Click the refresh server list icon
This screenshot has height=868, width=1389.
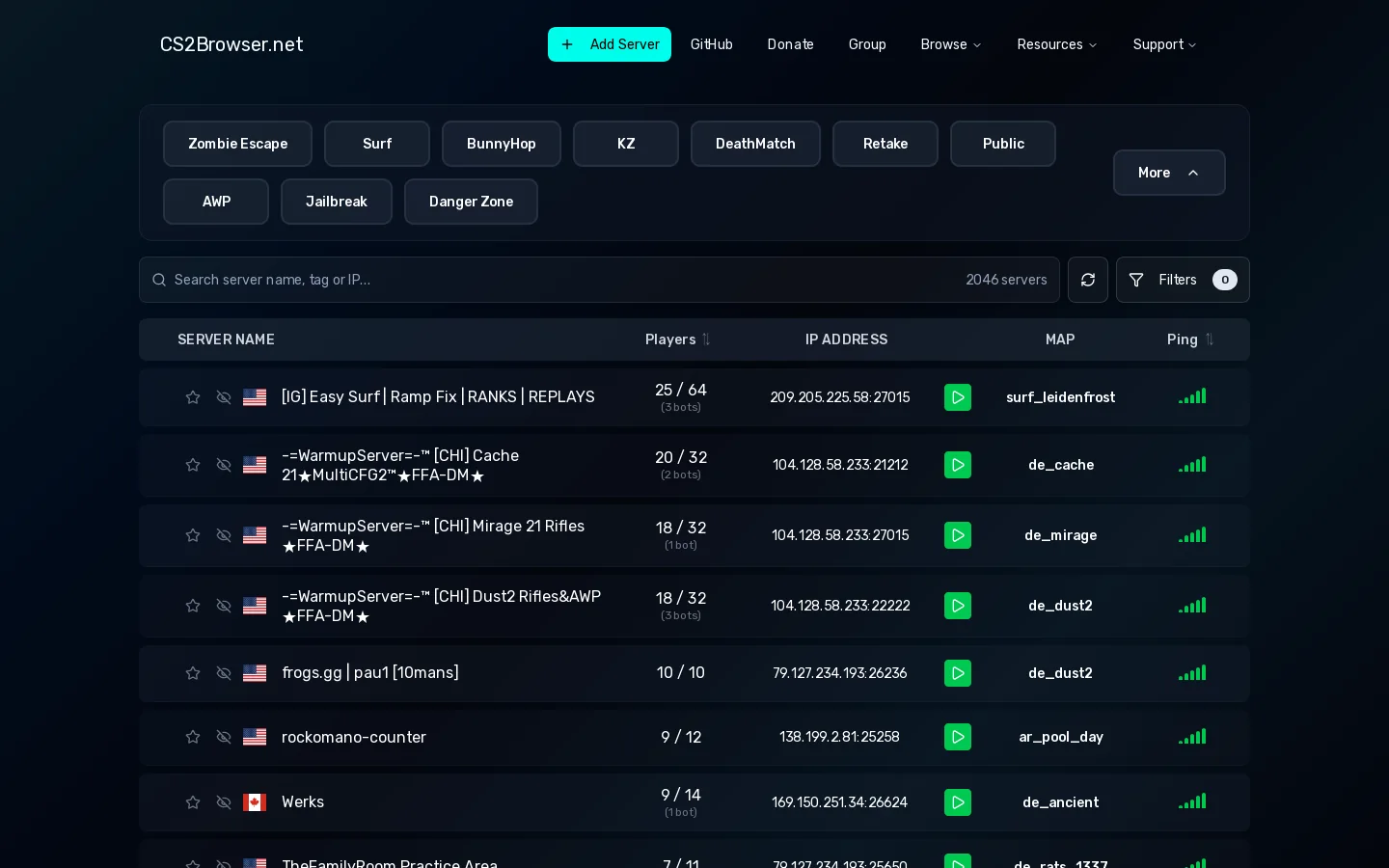1088,280
